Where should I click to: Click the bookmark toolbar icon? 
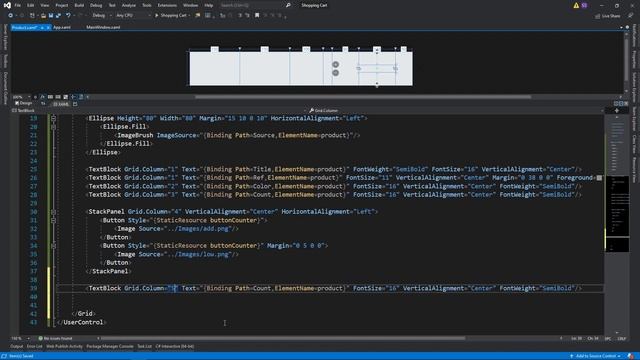[257, 16]
